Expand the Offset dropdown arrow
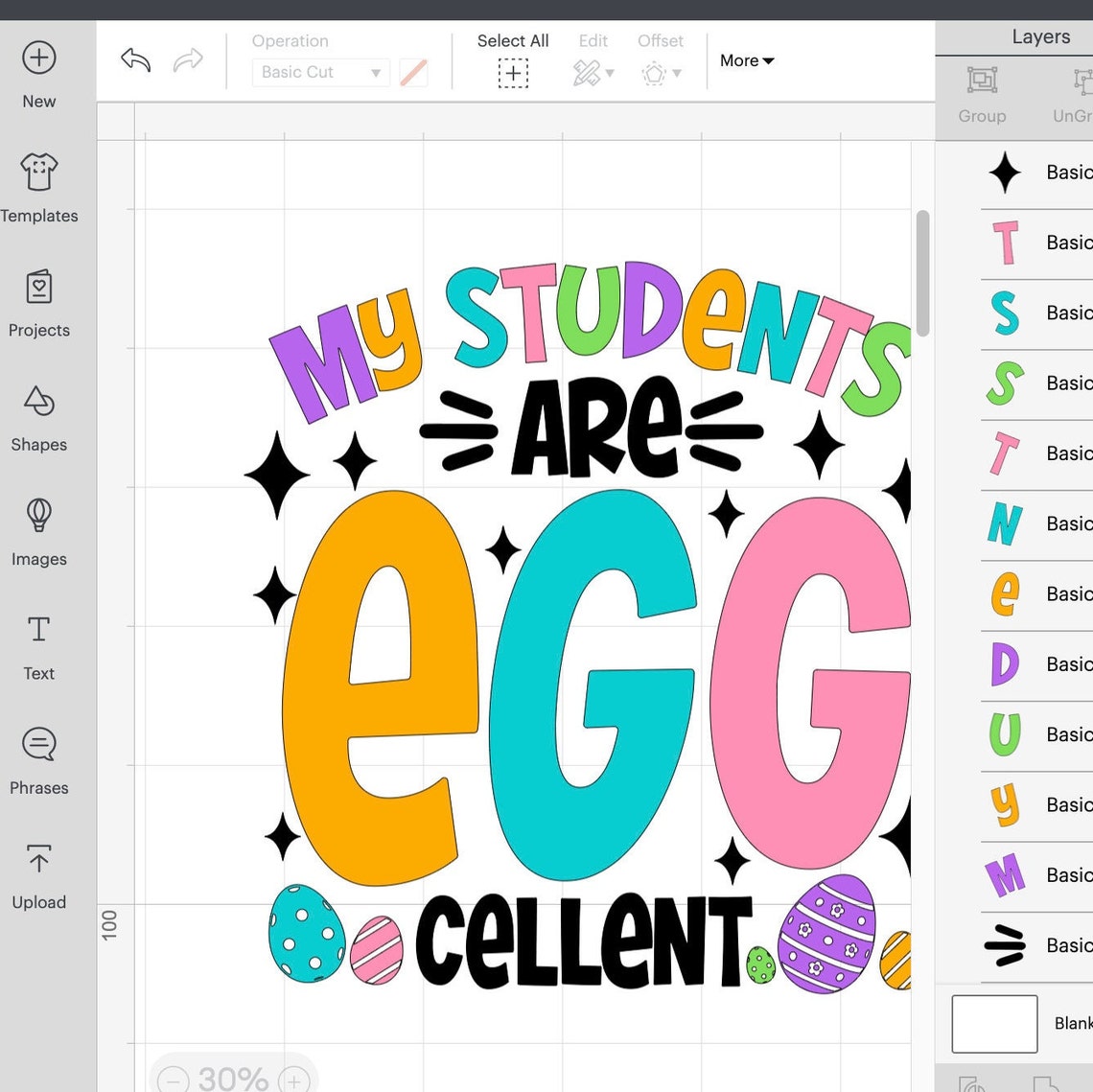Viewport: 1093px width, 1092px height. (678, 73)
